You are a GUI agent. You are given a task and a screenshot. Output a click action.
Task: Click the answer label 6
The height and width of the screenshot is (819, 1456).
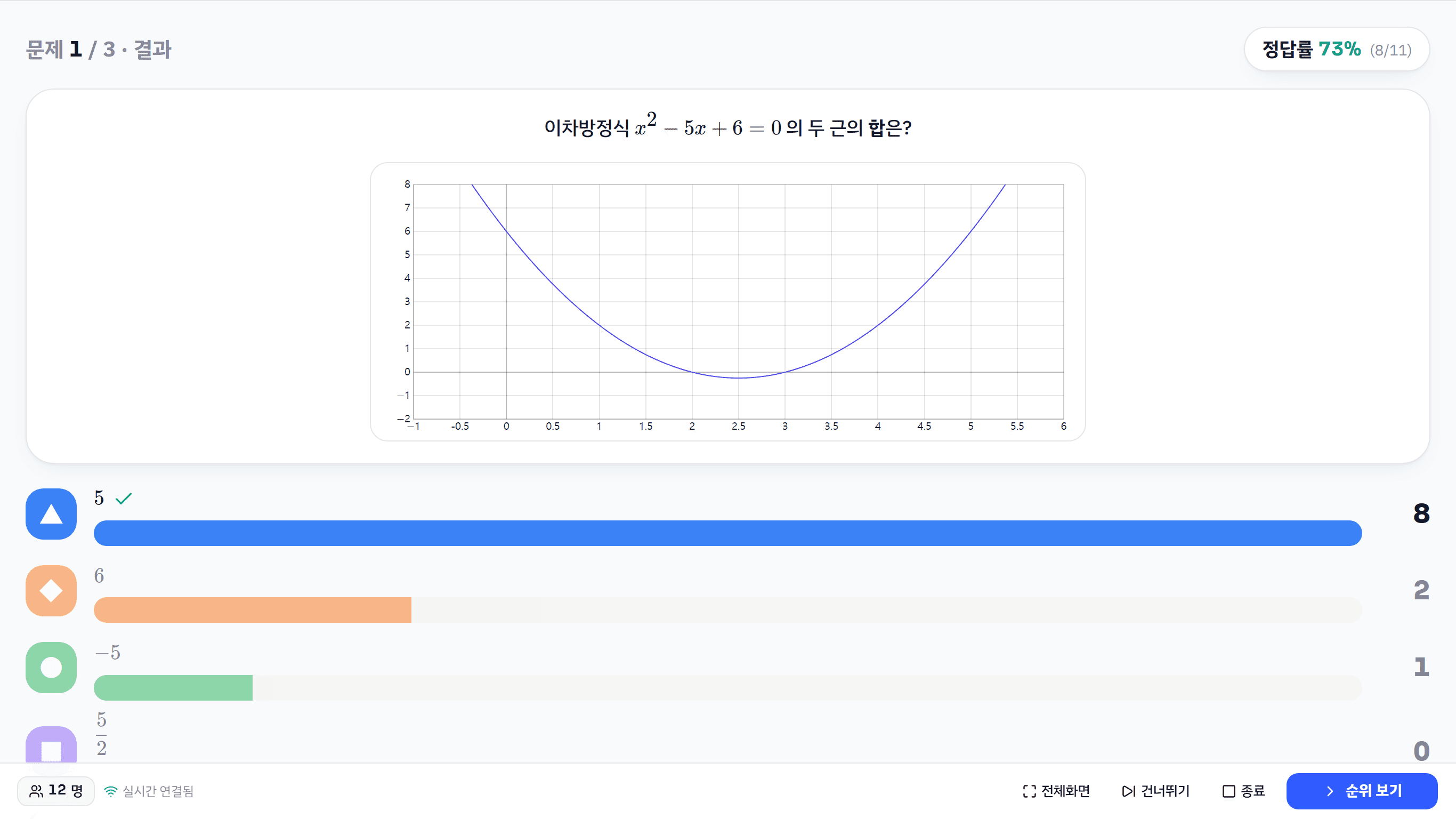(99, 576)
